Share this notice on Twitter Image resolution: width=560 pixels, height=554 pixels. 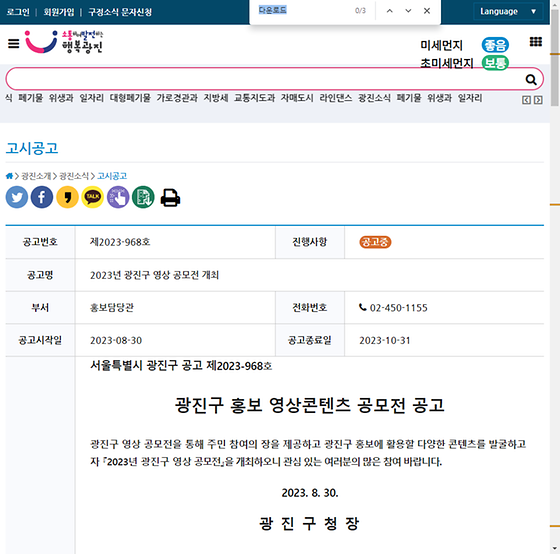pos(17,197)
